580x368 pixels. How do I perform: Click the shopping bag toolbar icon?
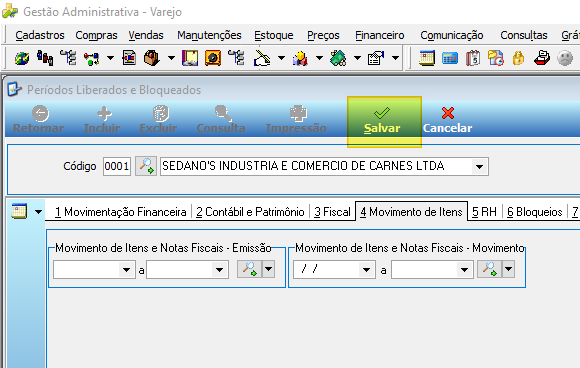click(152, 58)
